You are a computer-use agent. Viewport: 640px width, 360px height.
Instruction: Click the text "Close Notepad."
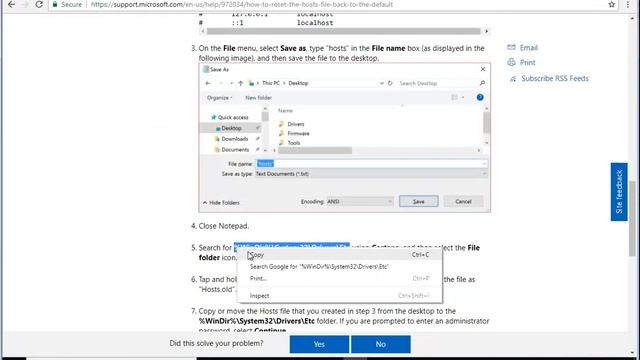coord(224,226)
